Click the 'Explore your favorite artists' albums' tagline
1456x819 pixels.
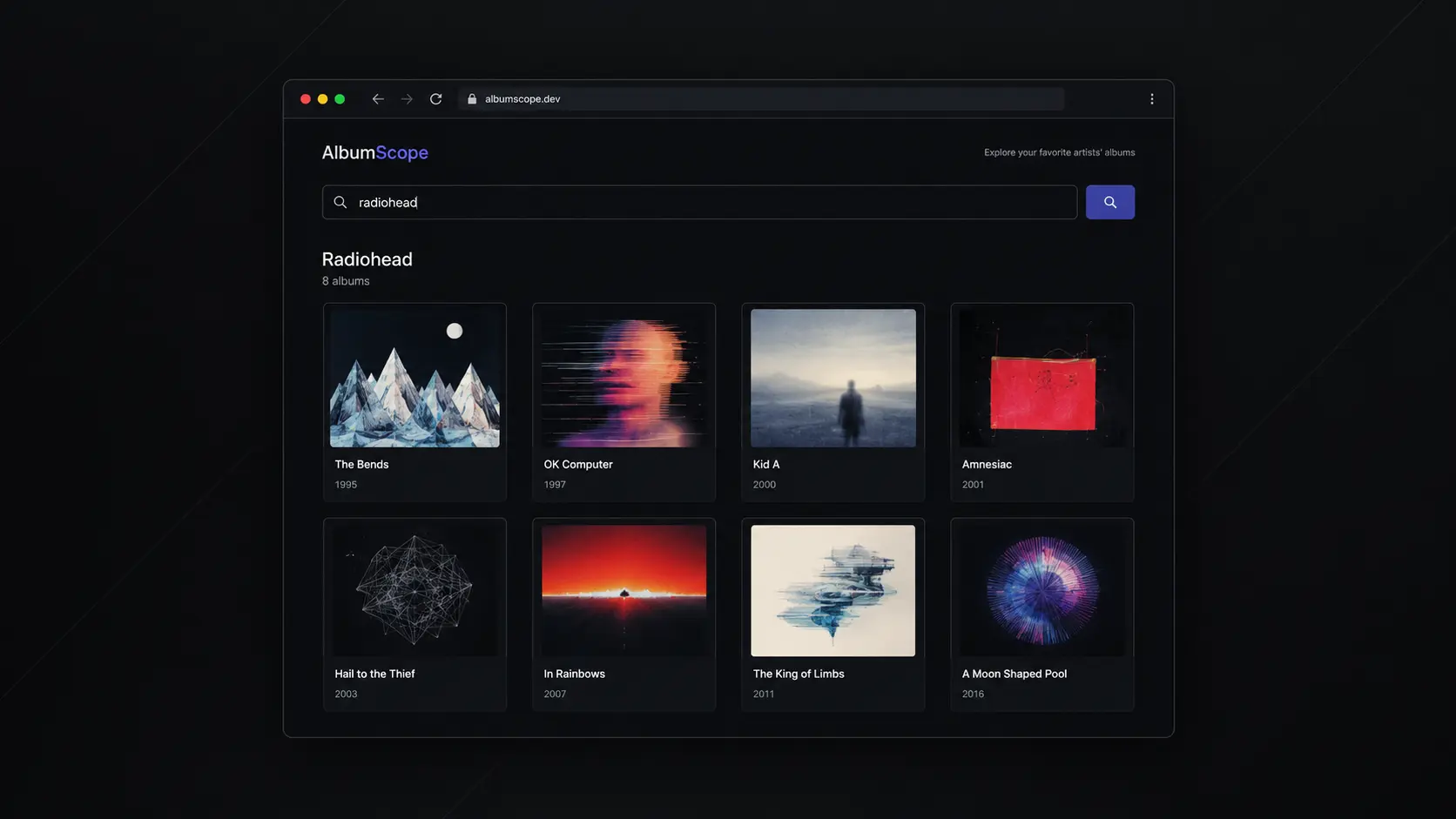(x=1060, y=152)
